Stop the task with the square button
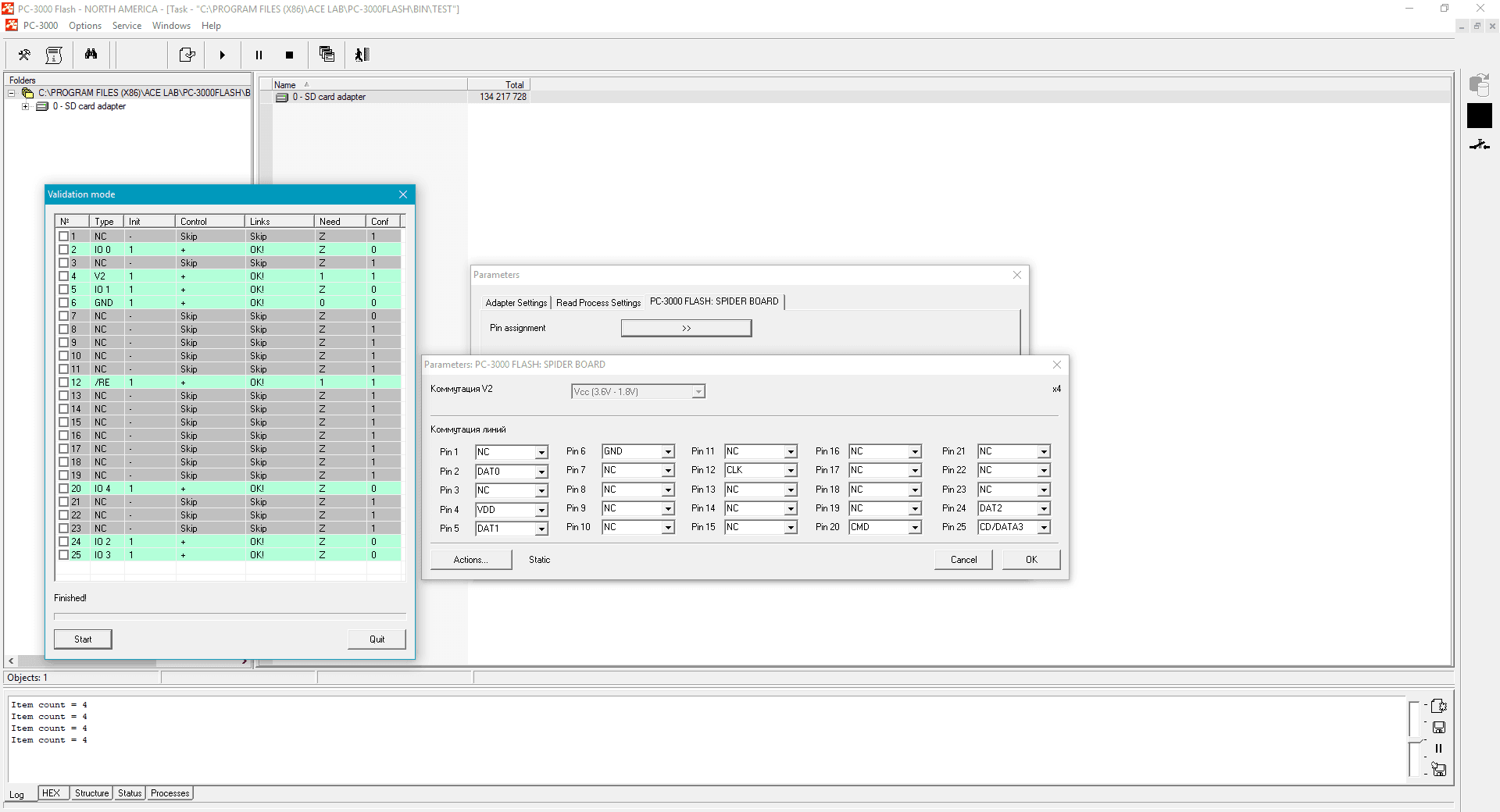This screenshot has height=812, width=1500. 289,55
